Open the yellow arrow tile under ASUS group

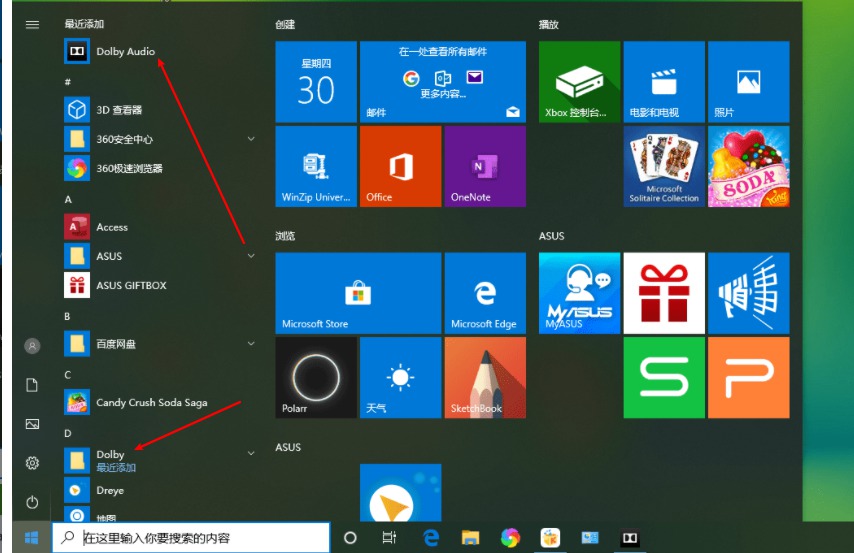(x=400, y=493)
